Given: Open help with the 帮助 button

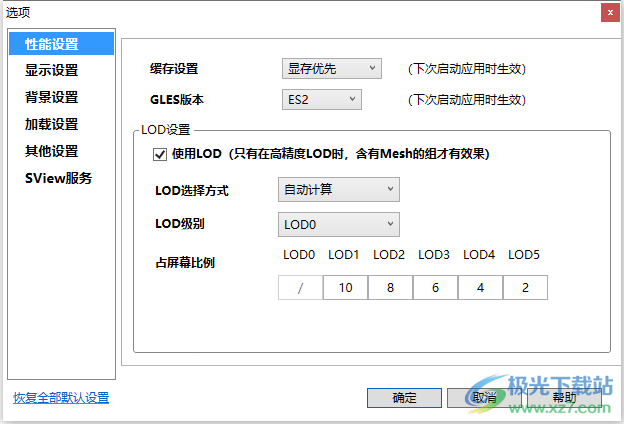Looking at the screenshot, I should (564, 398).
